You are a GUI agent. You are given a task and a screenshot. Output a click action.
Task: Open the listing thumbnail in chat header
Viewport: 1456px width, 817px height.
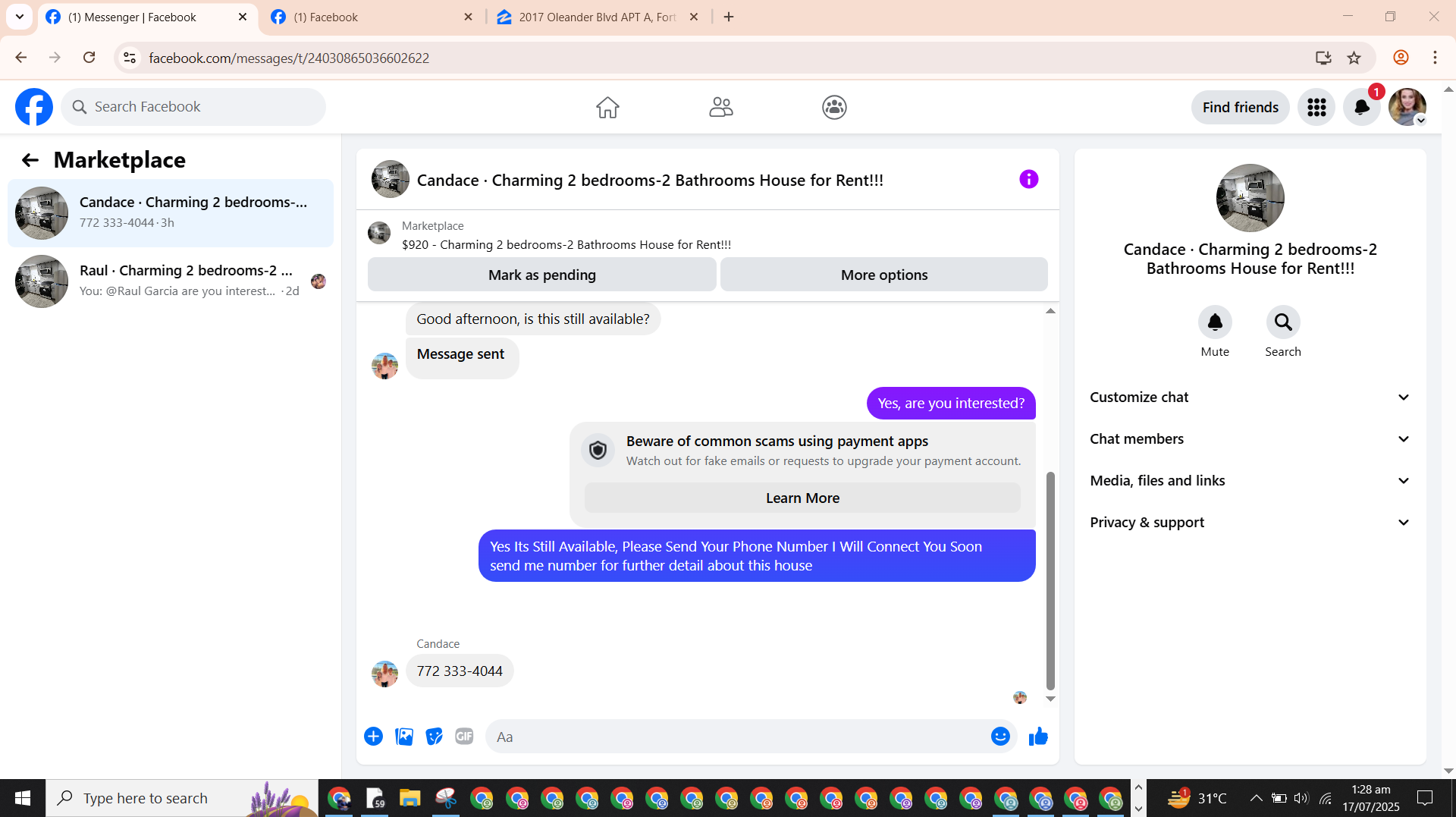pyautogui.click(x=391, y=179)
